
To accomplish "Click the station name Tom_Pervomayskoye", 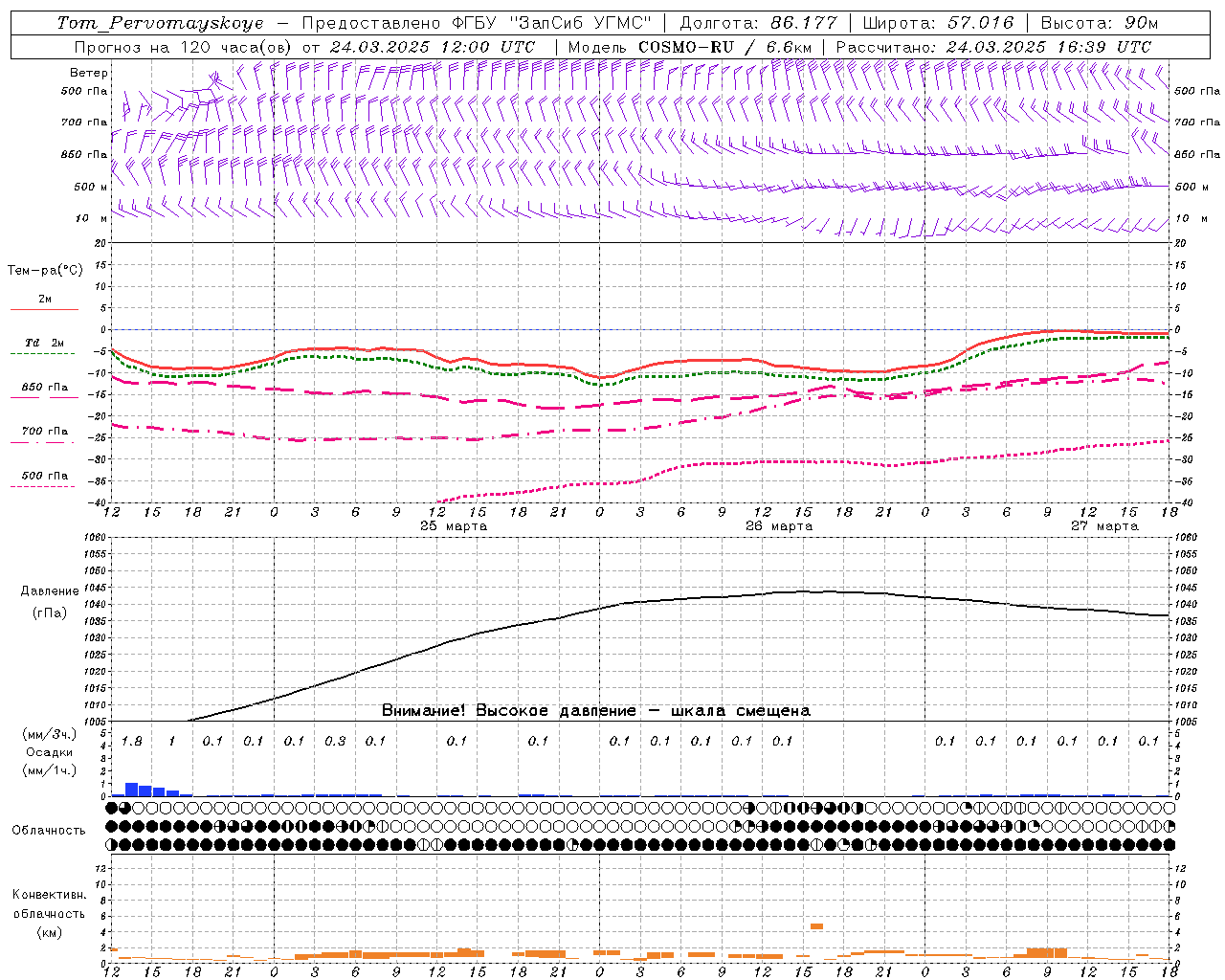I will (x=160, y=23).
